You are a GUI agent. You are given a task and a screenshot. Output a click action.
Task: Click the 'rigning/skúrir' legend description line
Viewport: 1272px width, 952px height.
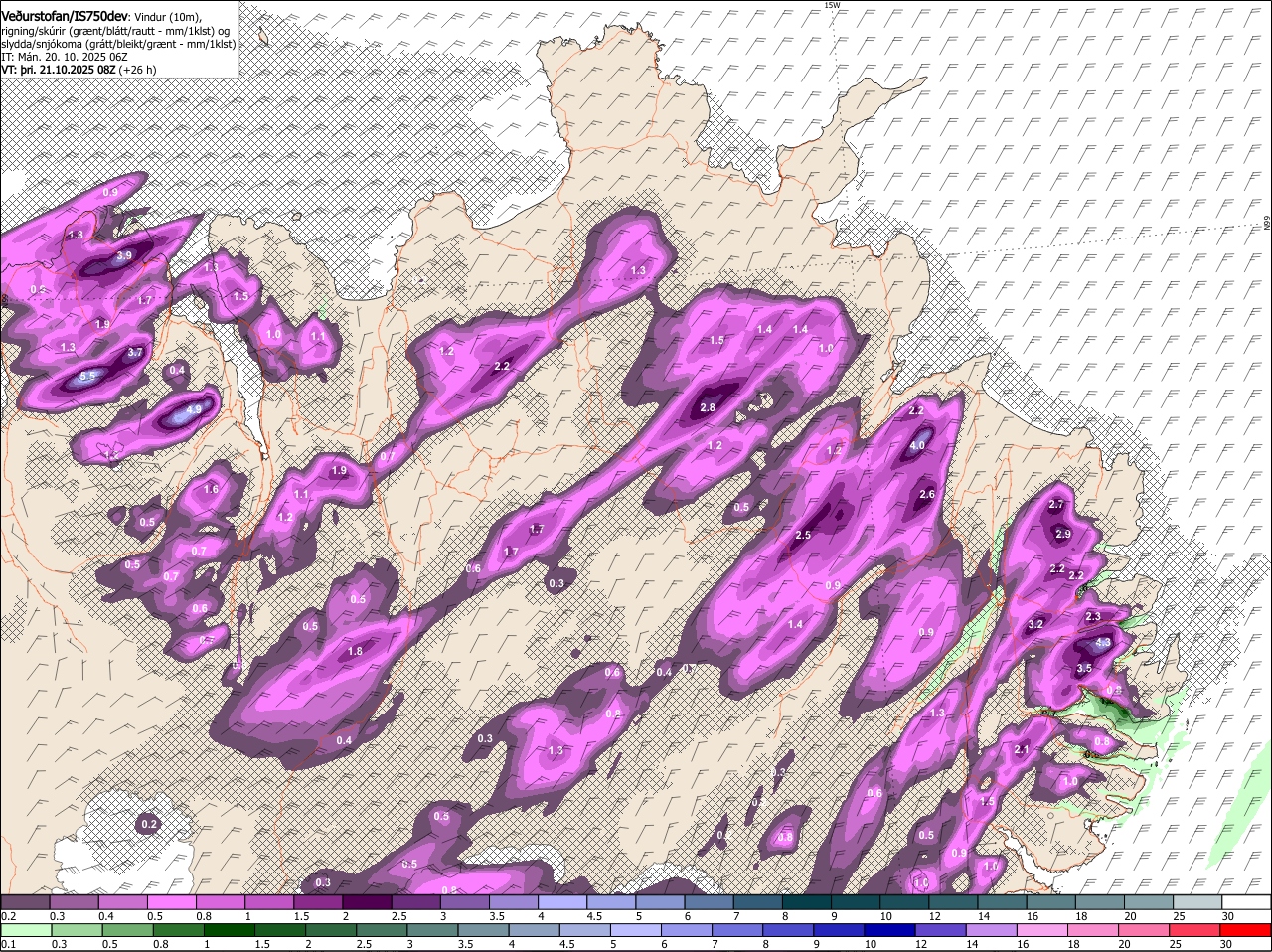click(114, 31)
